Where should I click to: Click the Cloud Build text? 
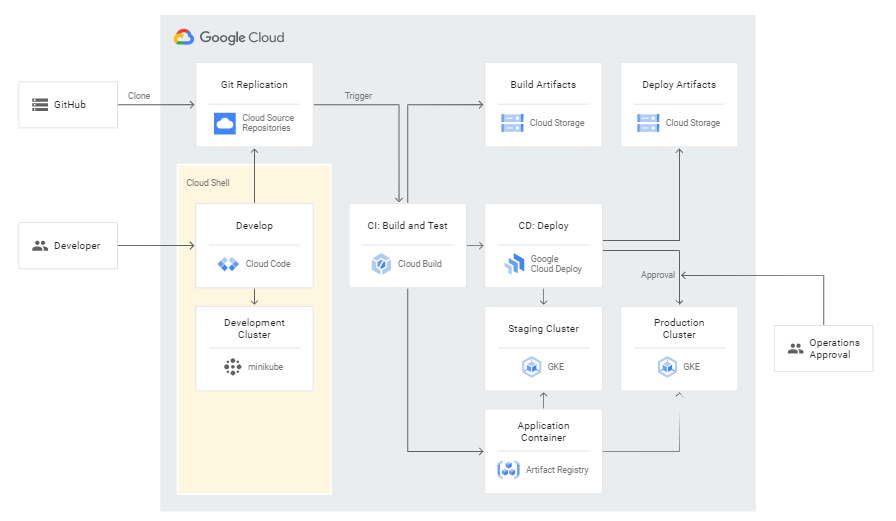click(x=420, y=264)
